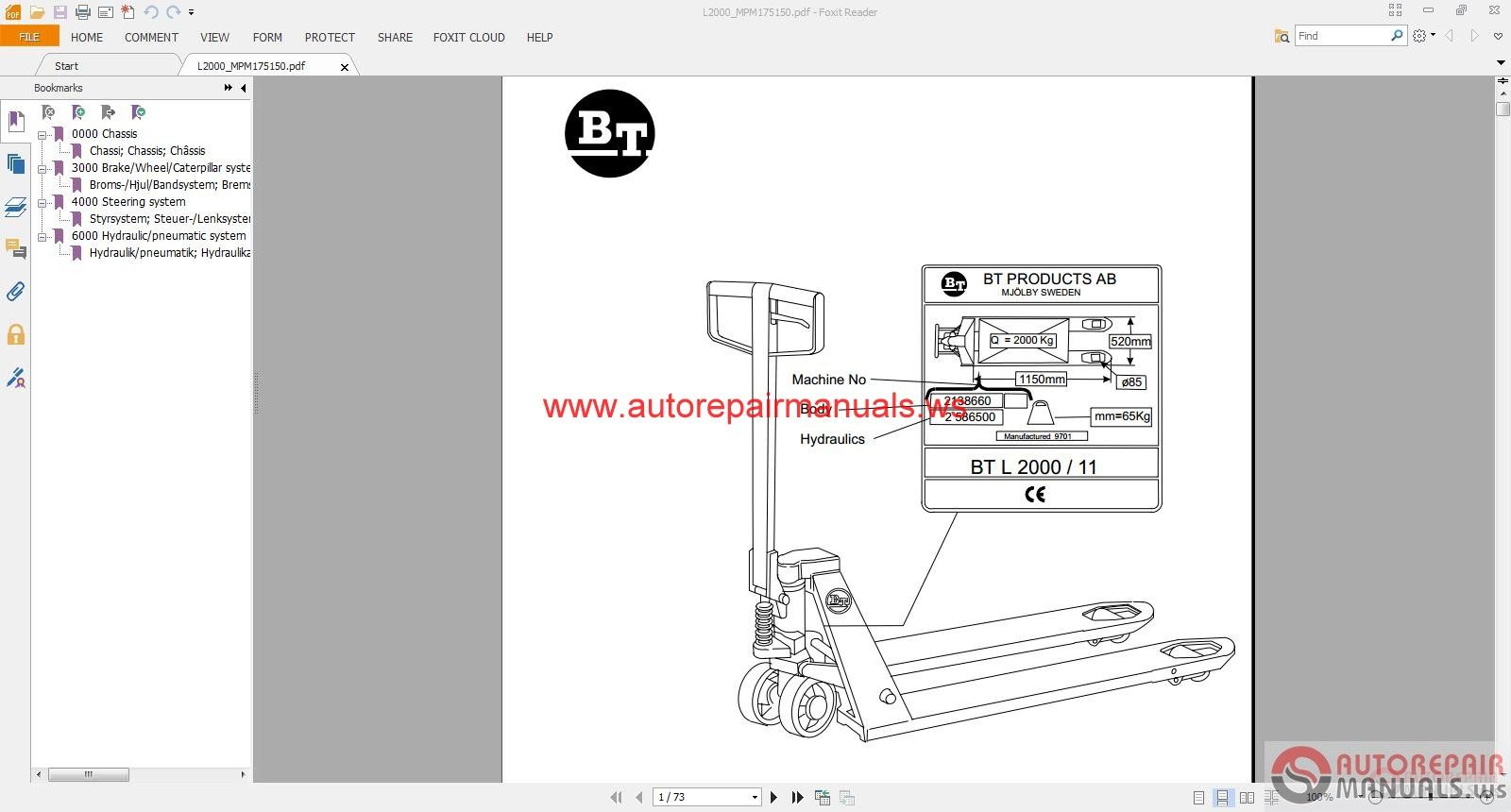Expand the Bookmarks panel with double-arrow
This screenshot has height=812, width=1511.
tap(228, 88)
